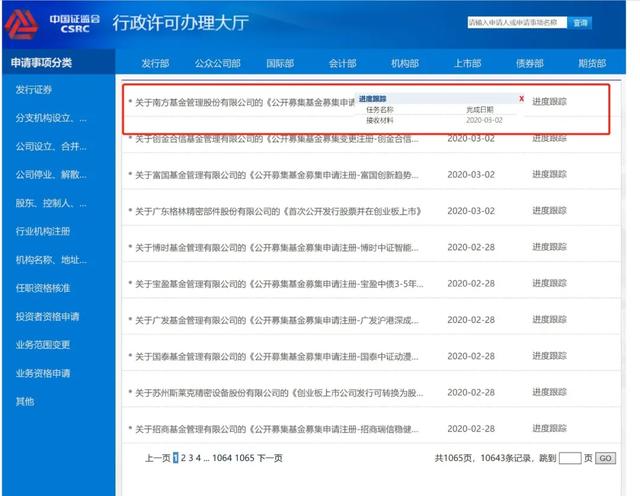
Task: Open the 招商基金 招商瑞信稳健 entry
Action: [x=277, y=429]
